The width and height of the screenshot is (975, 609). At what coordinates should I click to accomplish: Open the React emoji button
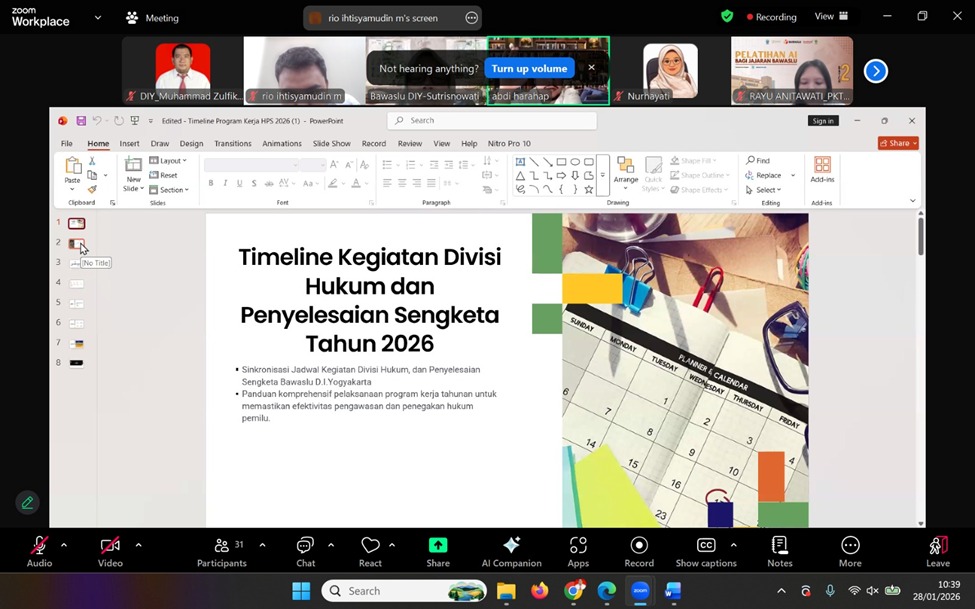pos(370,551)
